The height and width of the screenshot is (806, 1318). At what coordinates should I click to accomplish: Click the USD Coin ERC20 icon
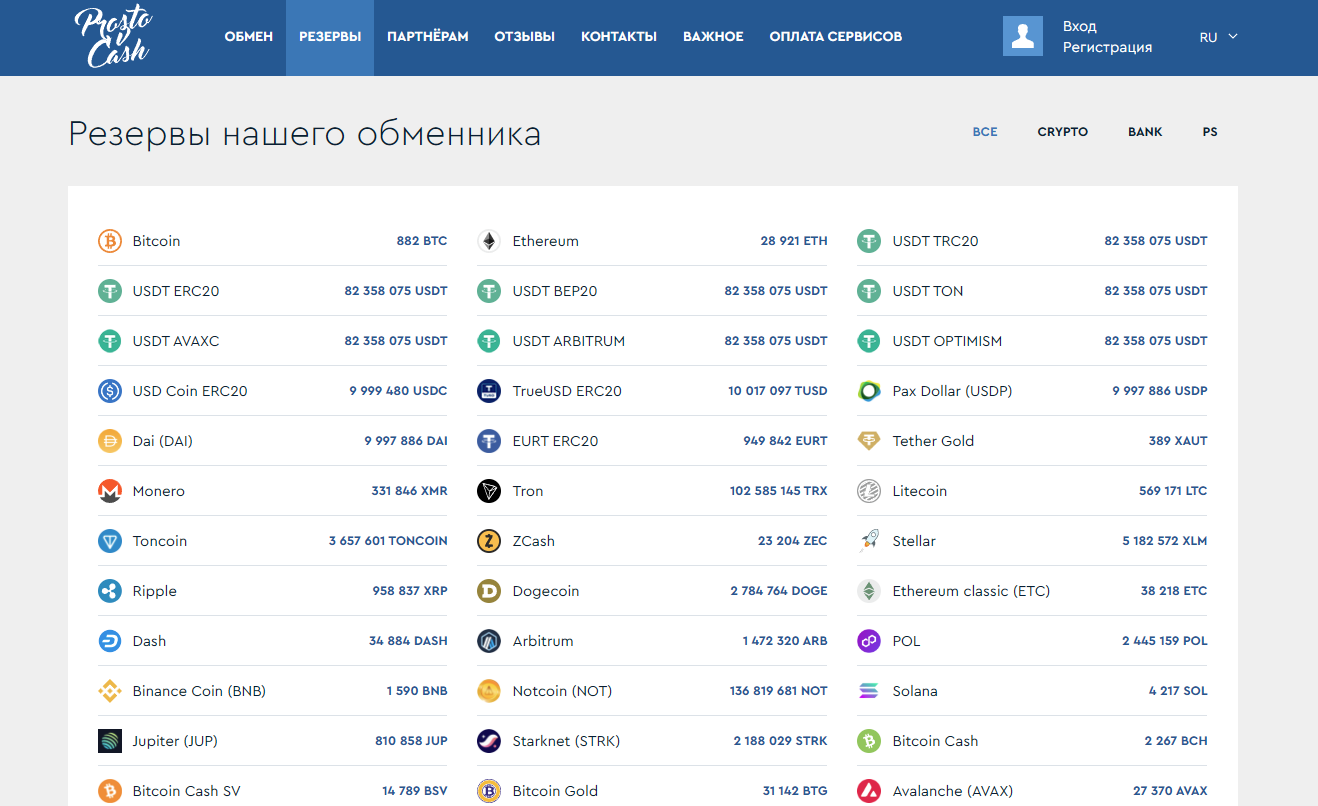coord(110,391)
